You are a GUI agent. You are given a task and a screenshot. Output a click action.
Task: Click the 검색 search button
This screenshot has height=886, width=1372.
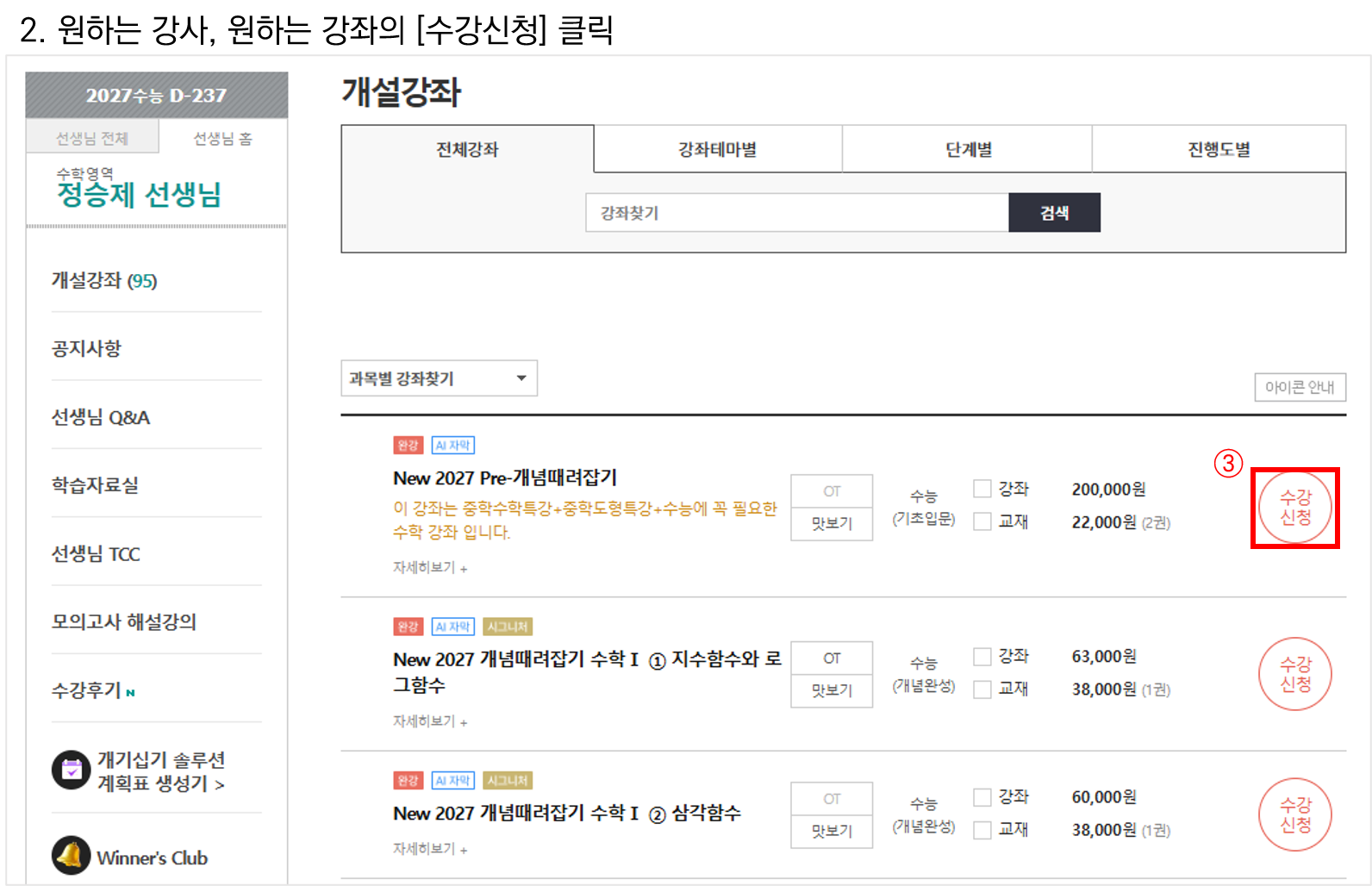pyautogui.click(x=1054, y=213)
